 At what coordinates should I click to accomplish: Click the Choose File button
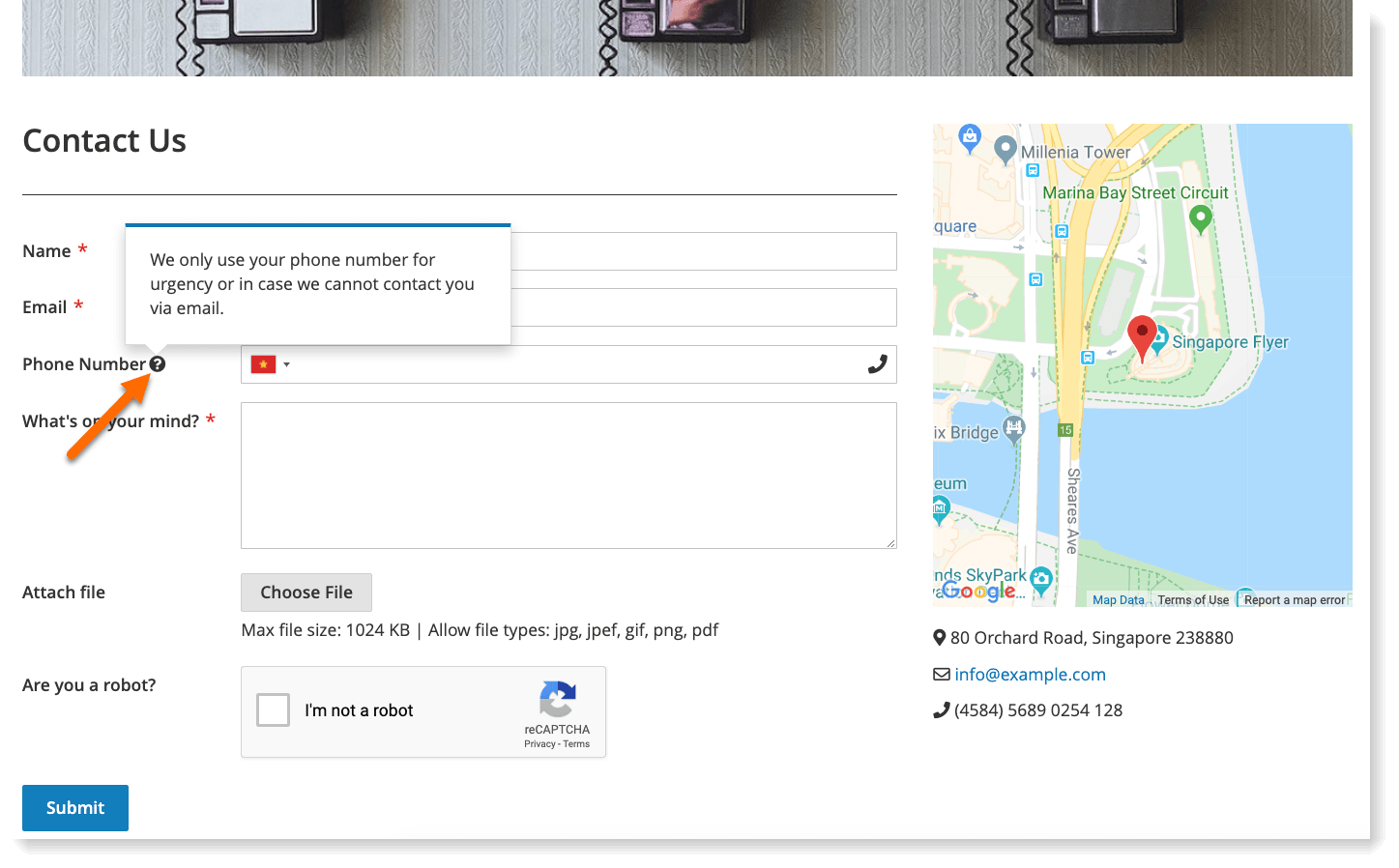[306, 593]
